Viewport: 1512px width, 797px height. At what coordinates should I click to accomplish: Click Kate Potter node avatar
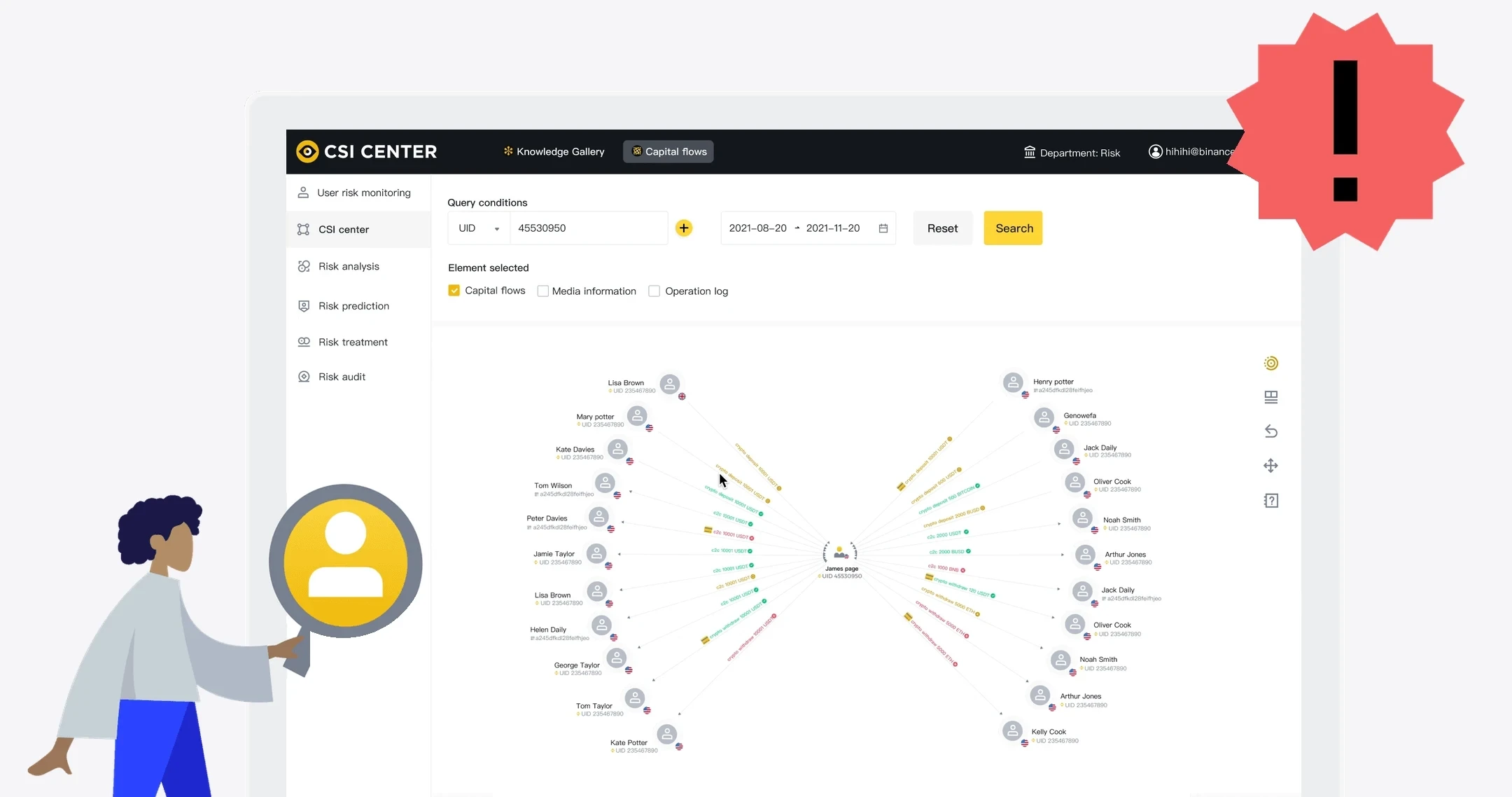[x=667, y=734]
